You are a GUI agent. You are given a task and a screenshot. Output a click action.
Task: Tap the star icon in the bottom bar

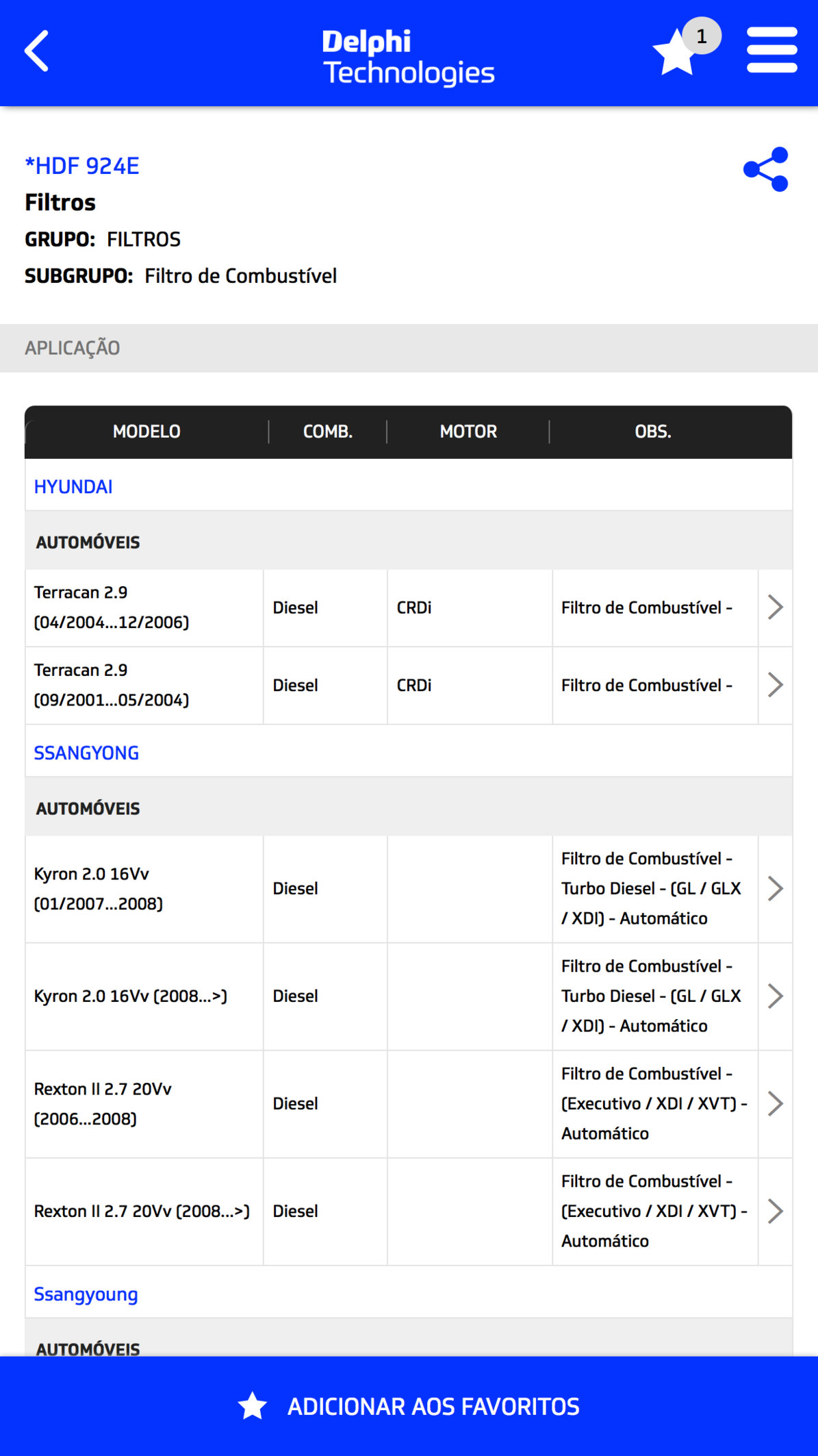click(x=253, y=1406)
